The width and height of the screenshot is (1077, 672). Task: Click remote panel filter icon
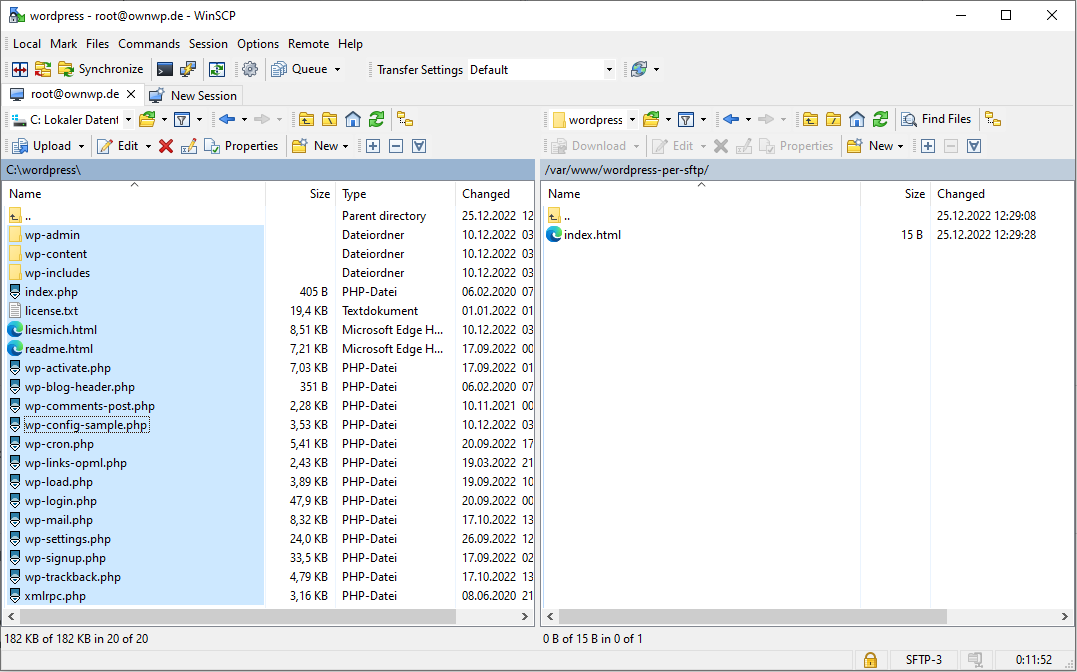(685, 120)
